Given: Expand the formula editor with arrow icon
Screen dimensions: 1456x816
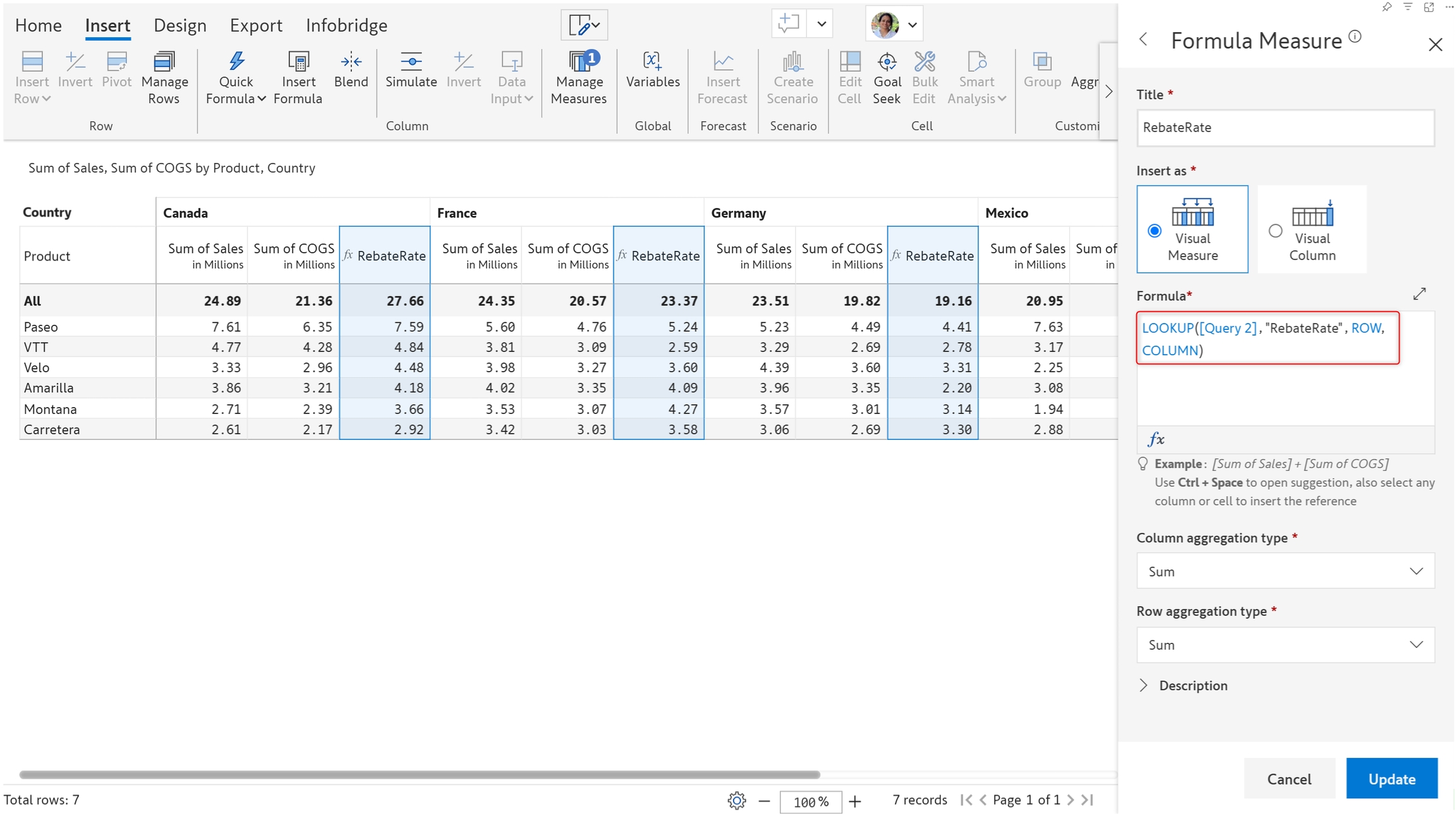Looking at the screenshot, I should point(1419,295).
